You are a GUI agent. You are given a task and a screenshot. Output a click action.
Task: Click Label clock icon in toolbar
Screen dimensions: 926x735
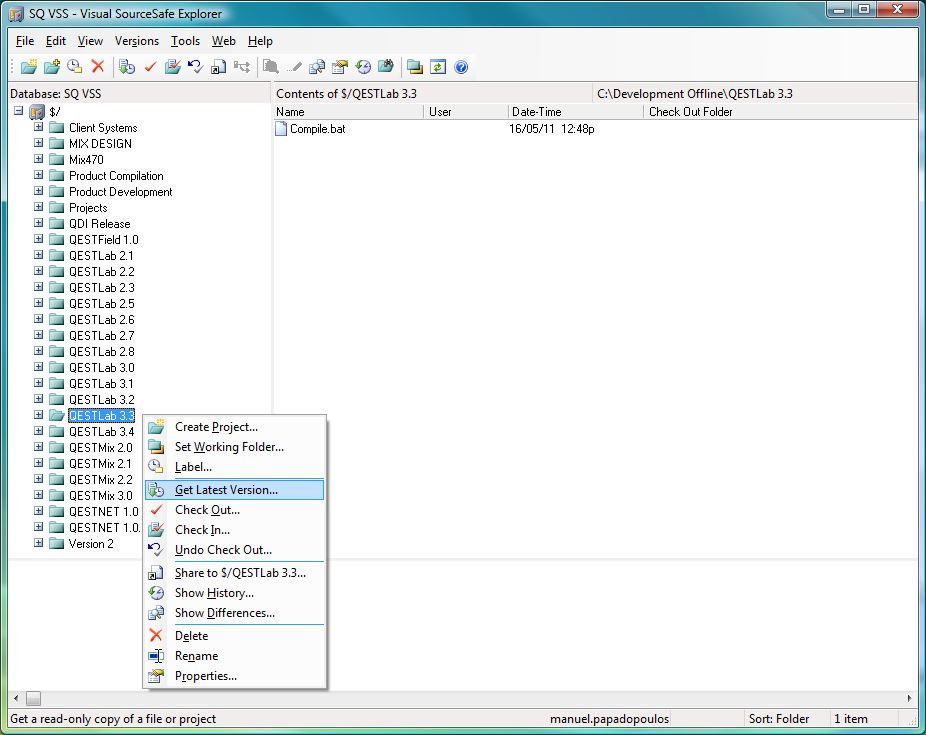pos(75,67)
